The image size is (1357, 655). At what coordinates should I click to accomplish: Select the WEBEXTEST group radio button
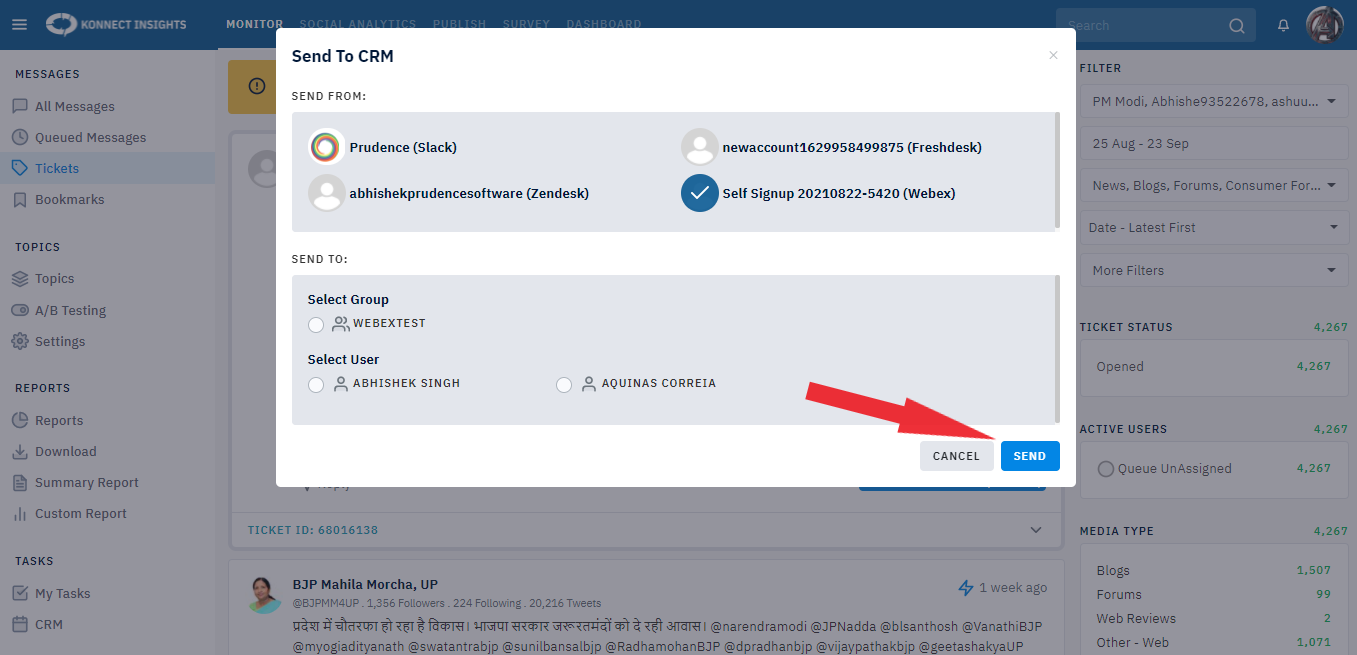point(316,324)
